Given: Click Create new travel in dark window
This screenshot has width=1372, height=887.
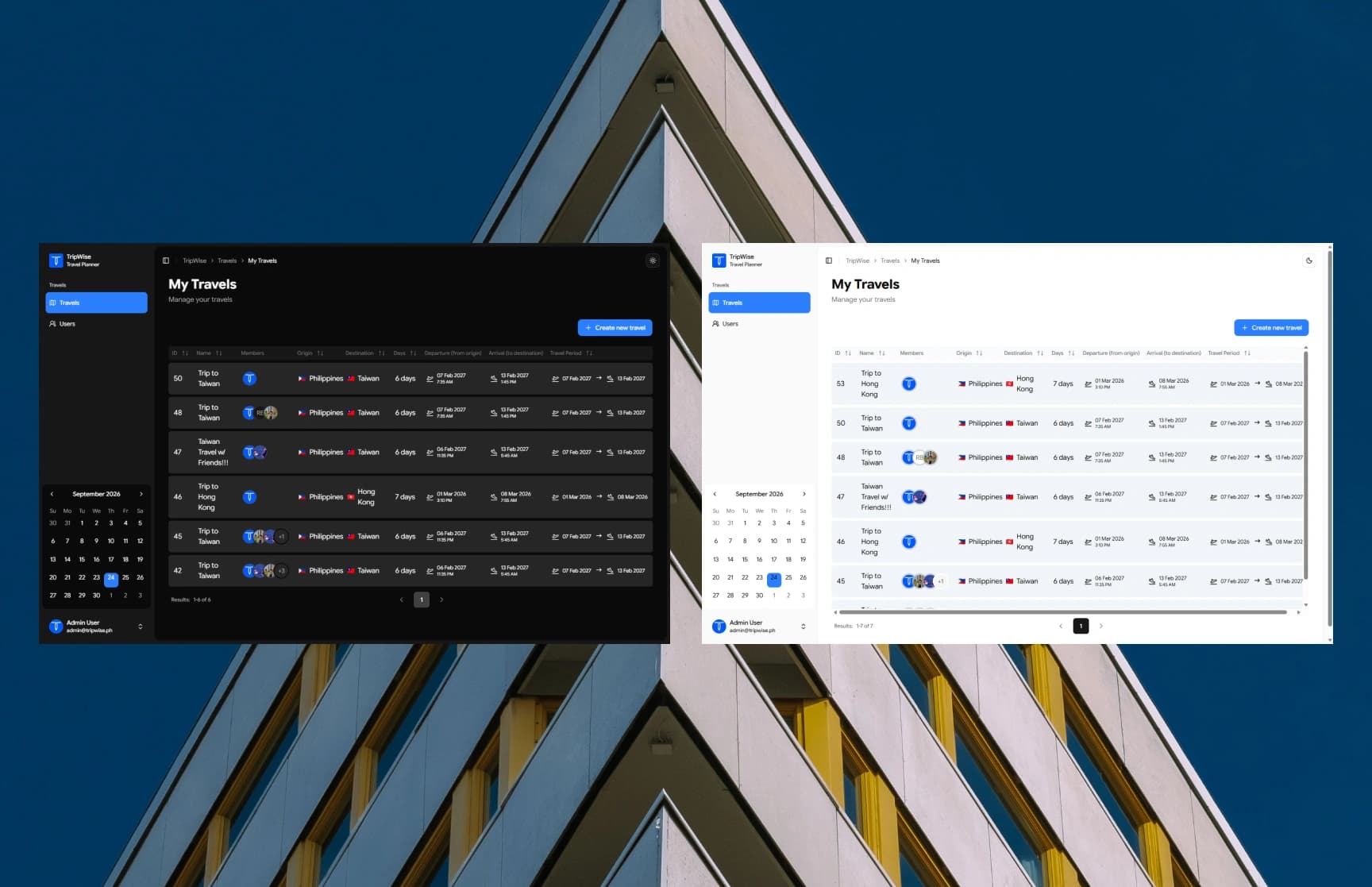Looking at the screenshot, I should [x=615, y=327].
